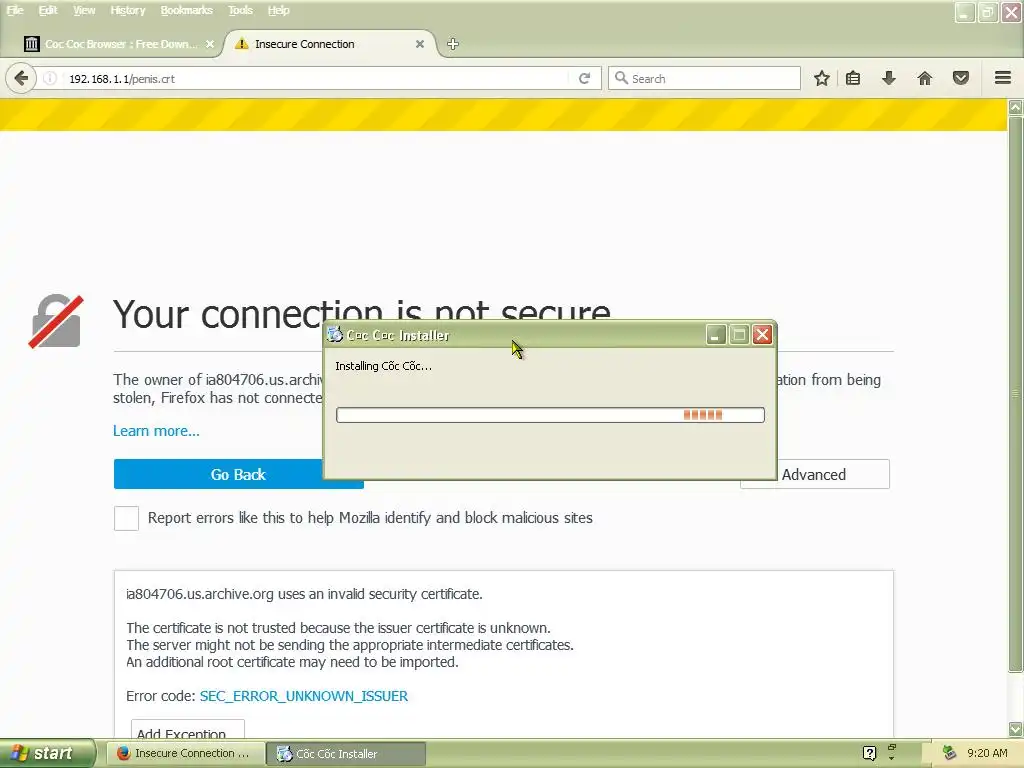Image resolution: width=1024 pixels, height=768 pixels.
Task: Open the Tools menu
Action: (x=240, y=10)
